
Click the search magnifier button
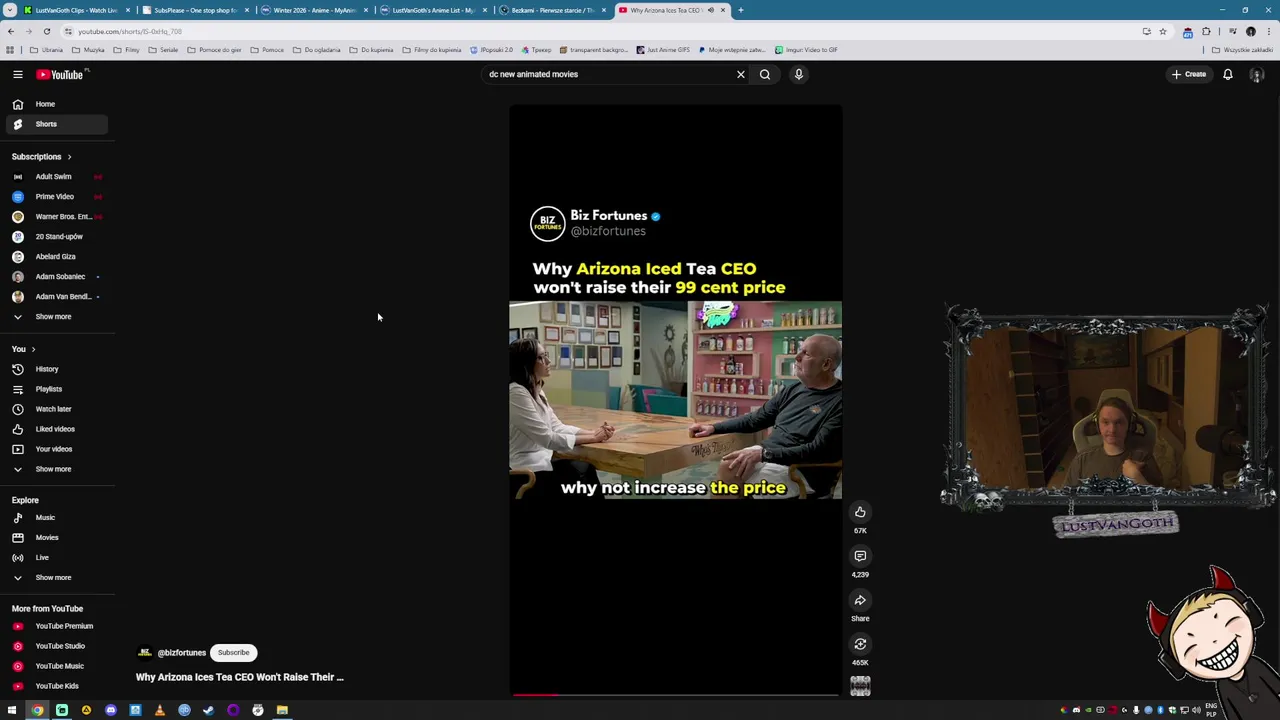765,74
